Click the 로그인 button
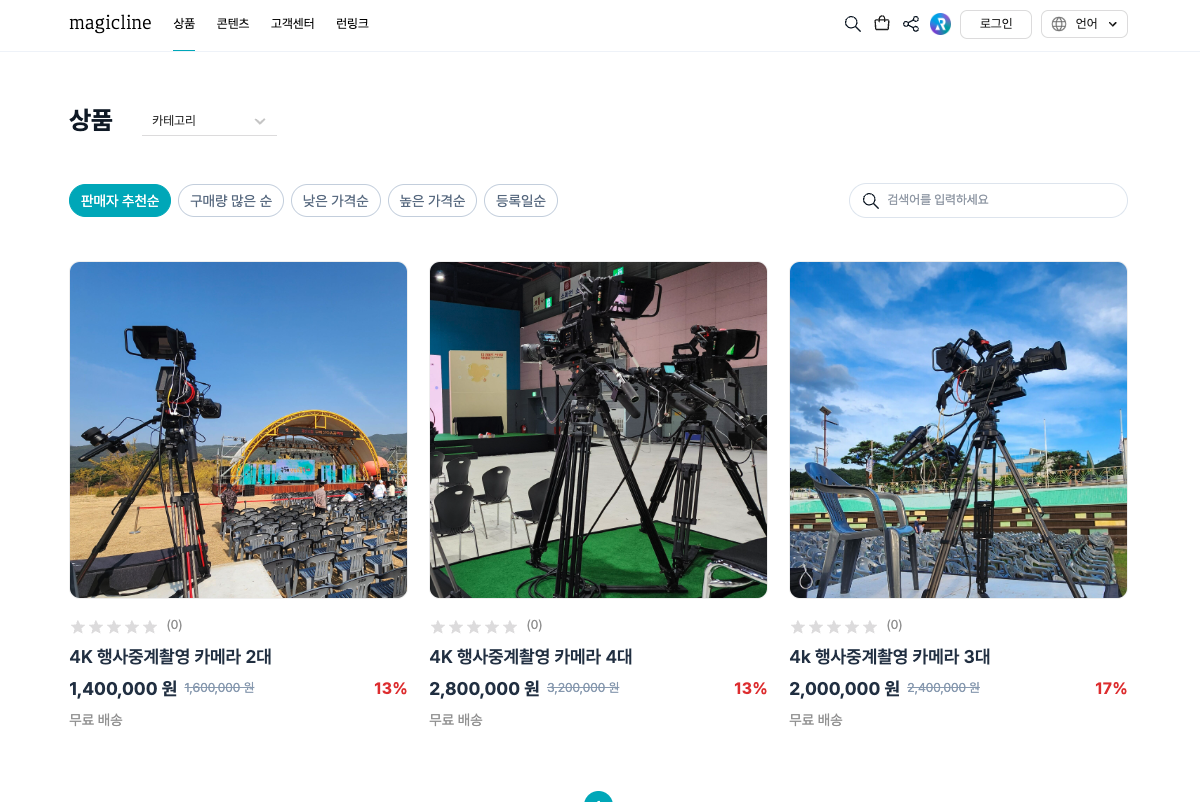Screen dimensions: 1200x802 [996, 24]
